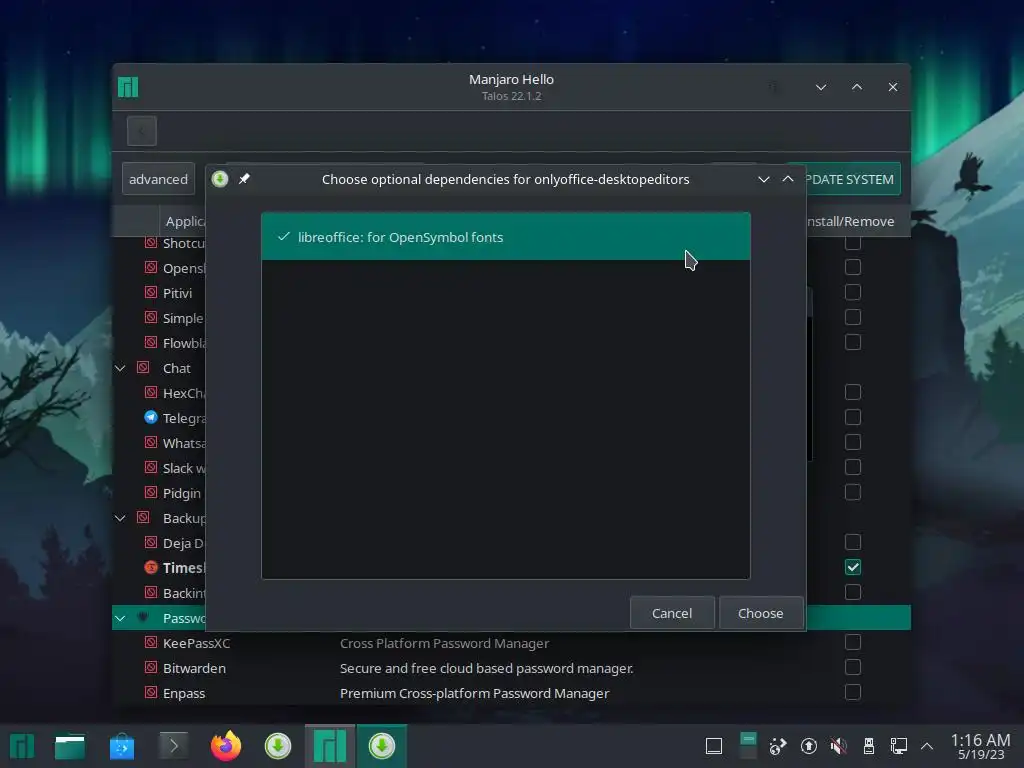
Task: Click the Telegram app icon
Action: 151,417
